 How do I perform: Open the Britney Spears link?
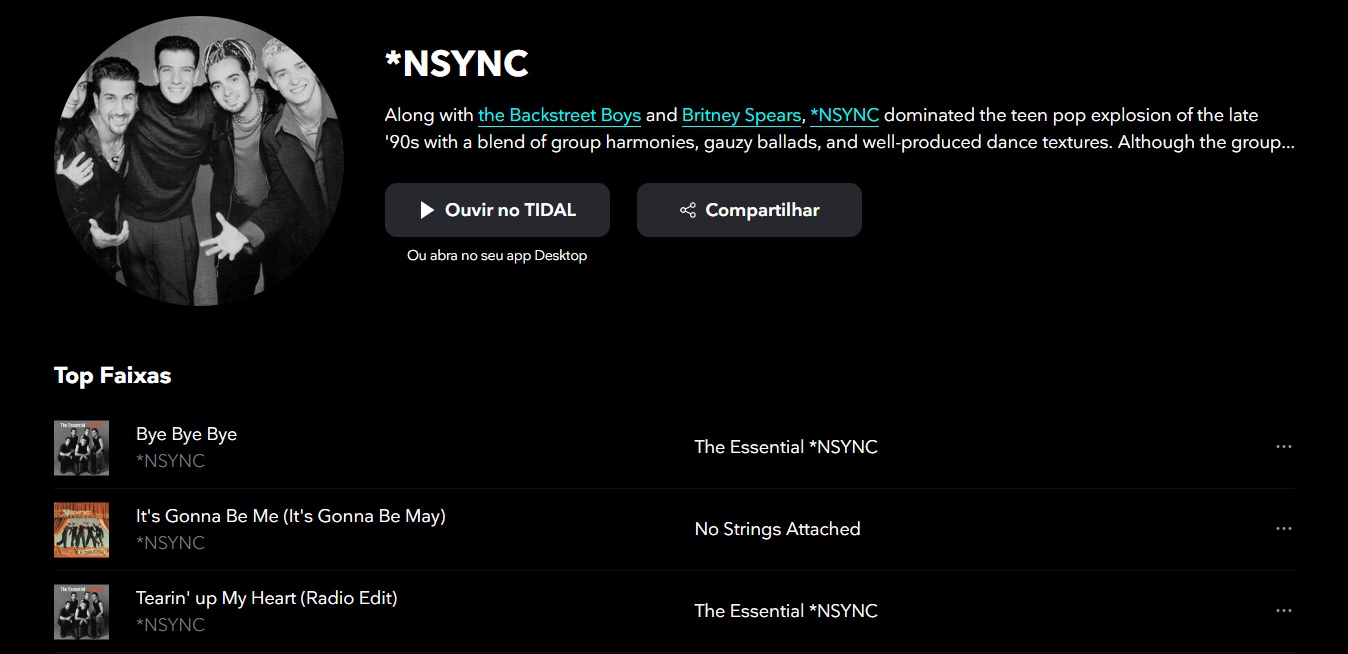[x=741, y=115]
